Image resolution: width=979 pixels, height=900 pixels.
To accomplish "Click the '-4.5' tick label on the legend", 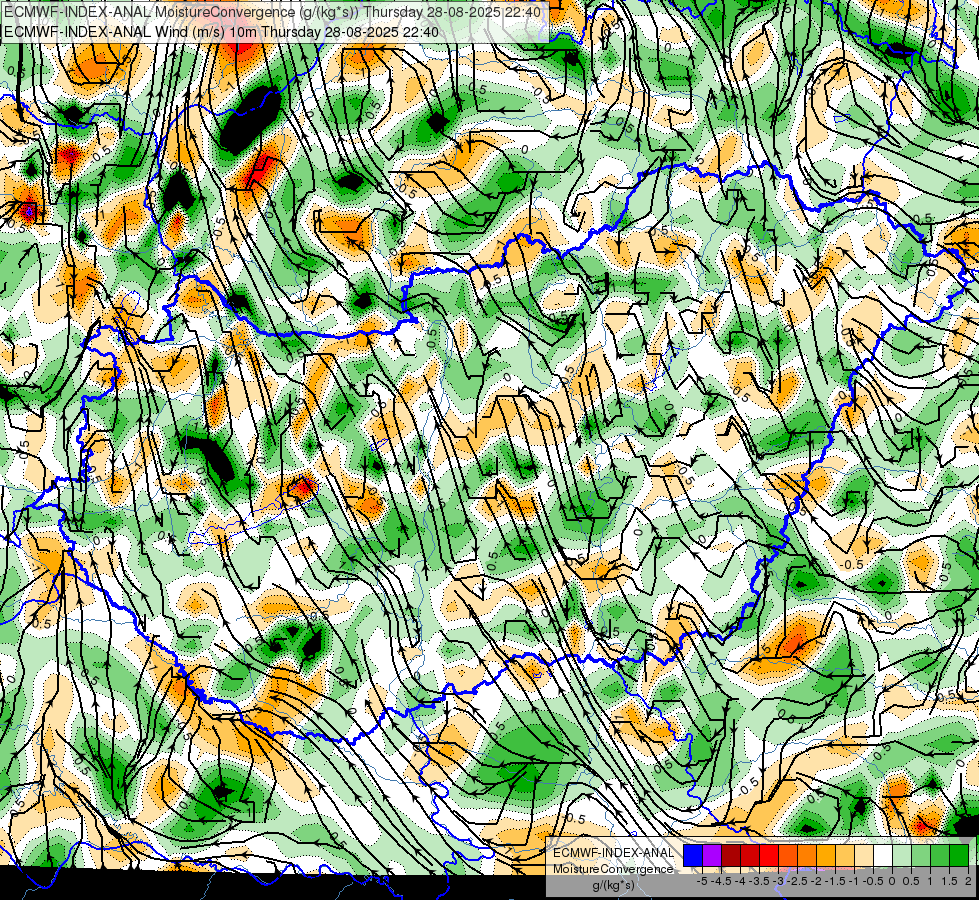I will pyautogui.click(x=721, y=881).
